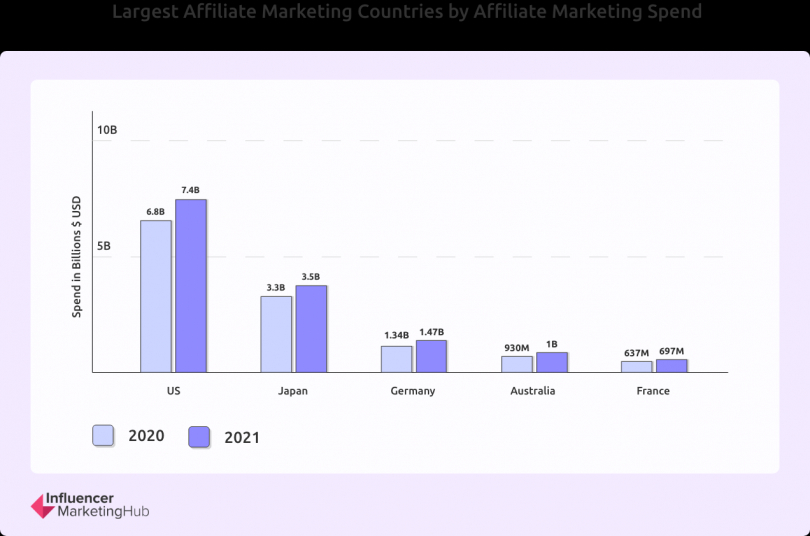
Task: Click the 697M value label
Action: tap(672, 351)
